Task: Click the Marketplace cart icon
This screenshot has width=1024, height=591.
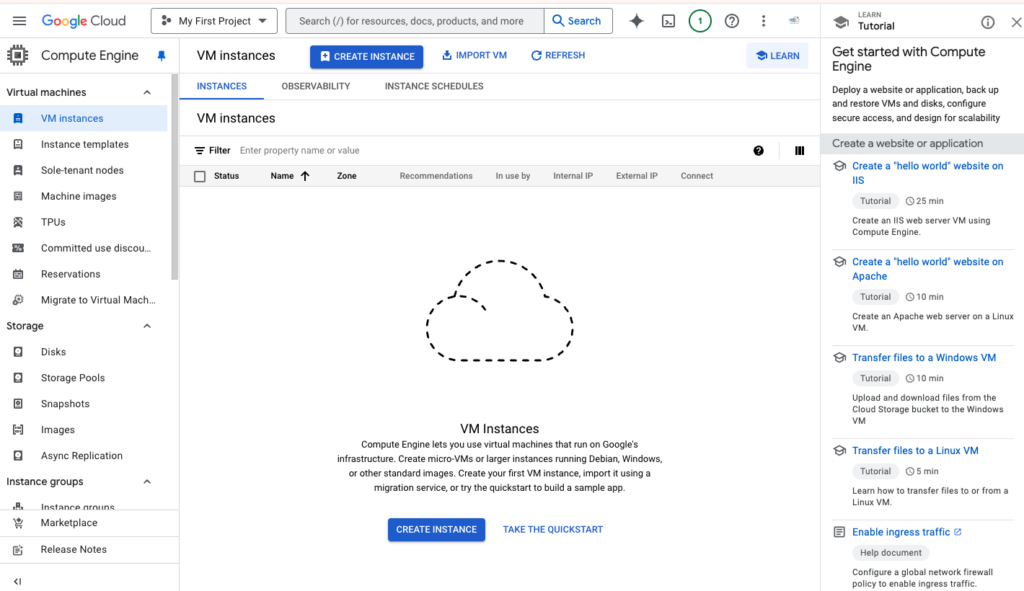Action: click(18, 523)
